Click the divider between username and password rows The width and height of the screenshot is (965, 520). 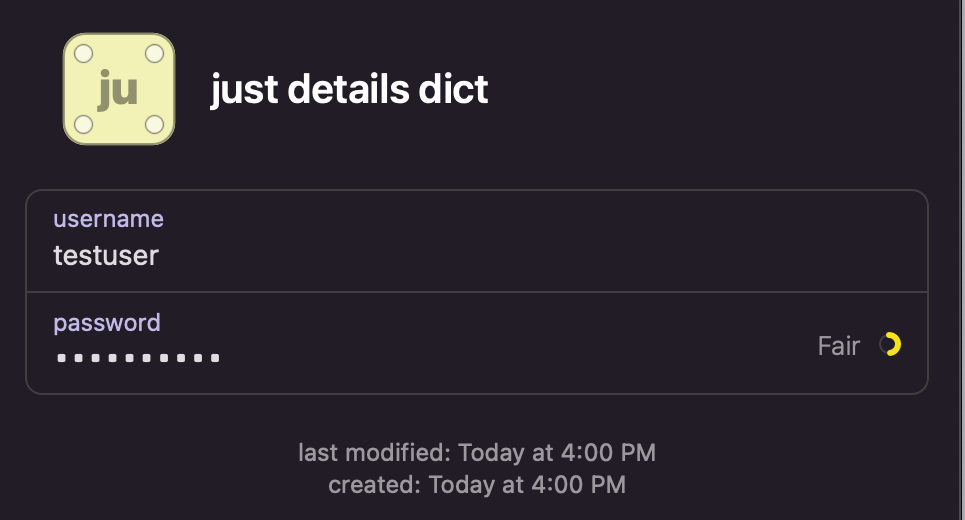[x=476, y=292]
